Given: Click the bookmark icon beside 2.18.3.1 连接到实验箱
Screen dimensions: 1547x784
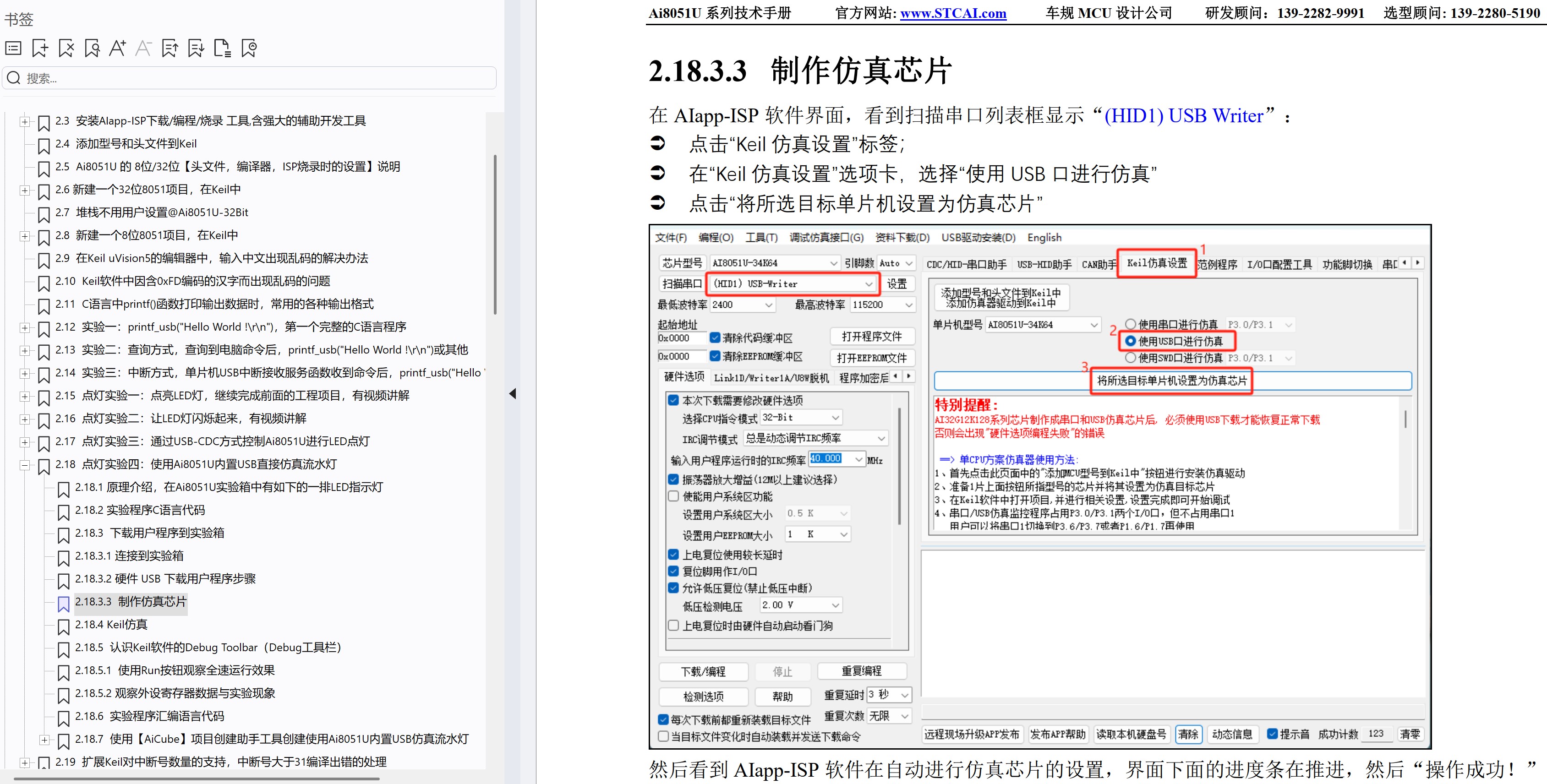Looking at the screenshot, I should [x=64, y=558].
